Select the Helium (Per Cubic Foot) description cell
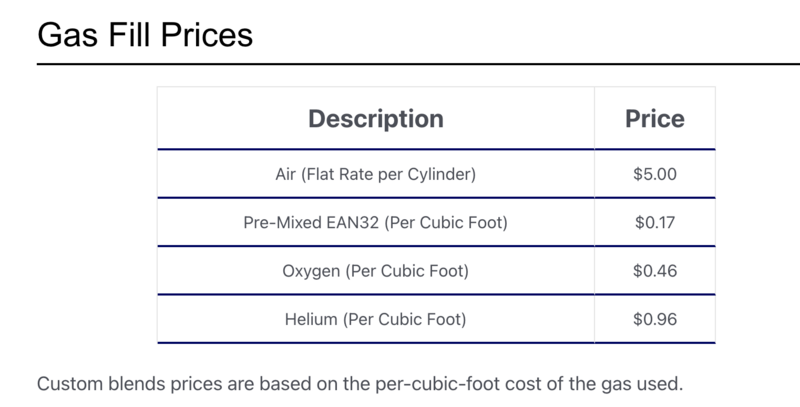 pos(375,320)
